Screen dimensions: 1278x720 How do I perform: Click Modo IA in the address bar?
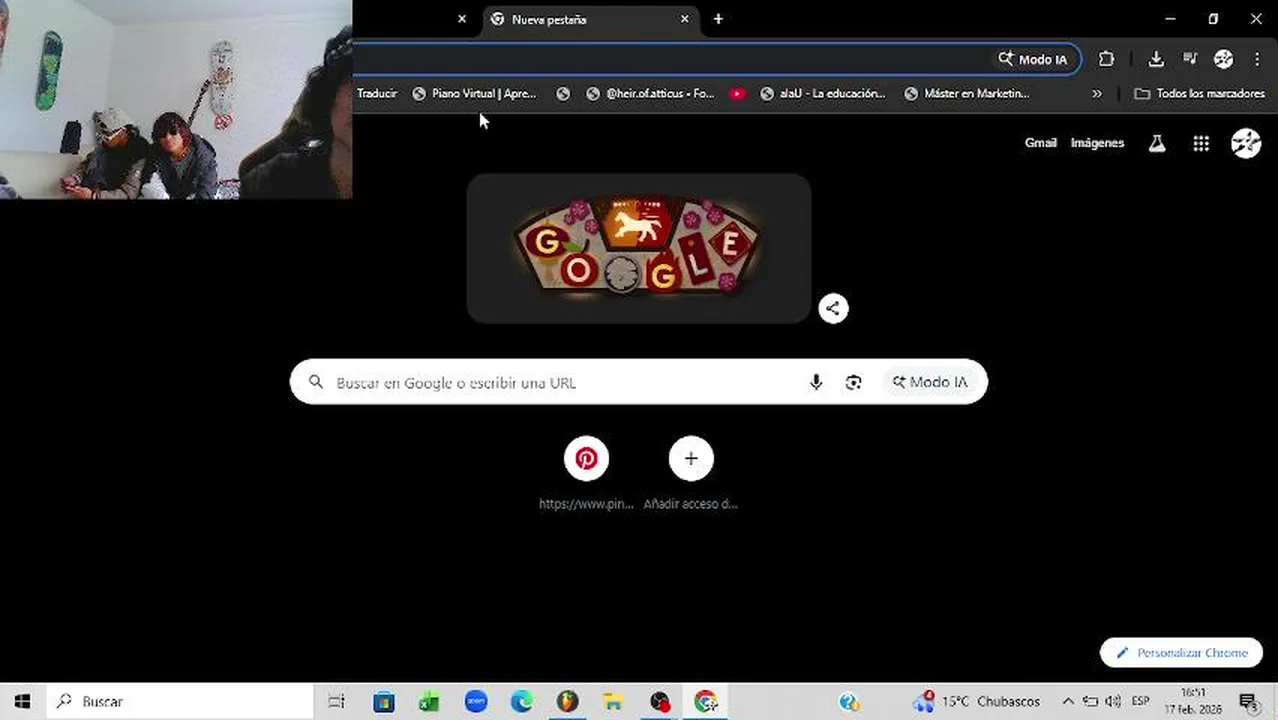point(1033,59)
